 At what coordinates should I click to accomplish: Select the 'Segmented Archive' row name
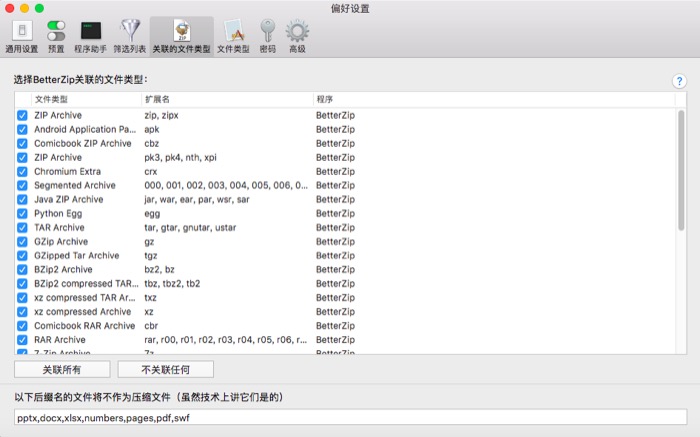point(75,185)
